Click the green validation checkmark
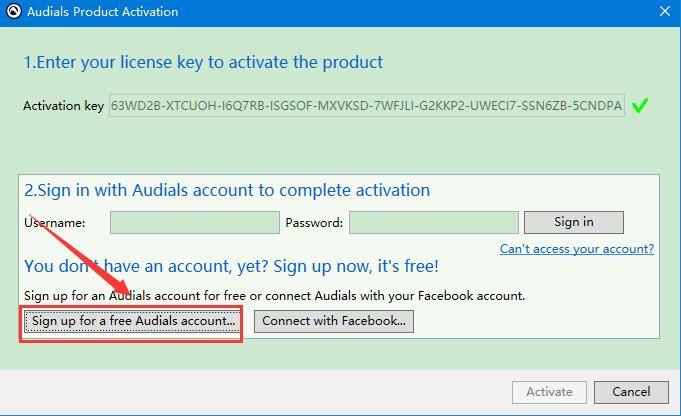 click(640, 105)
